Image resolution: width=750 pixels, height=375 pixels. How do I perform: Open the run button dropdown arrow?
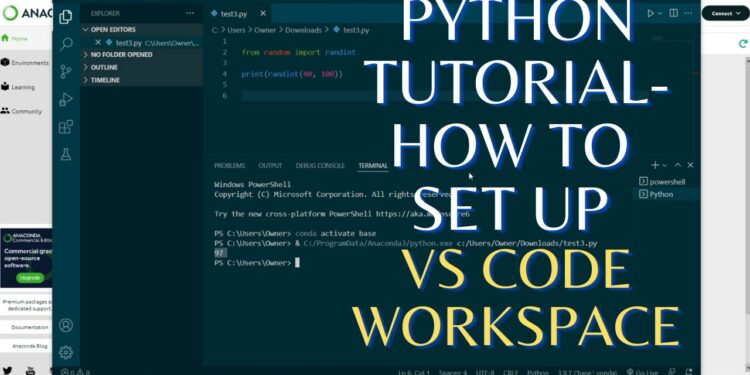(x=660, y=13)
